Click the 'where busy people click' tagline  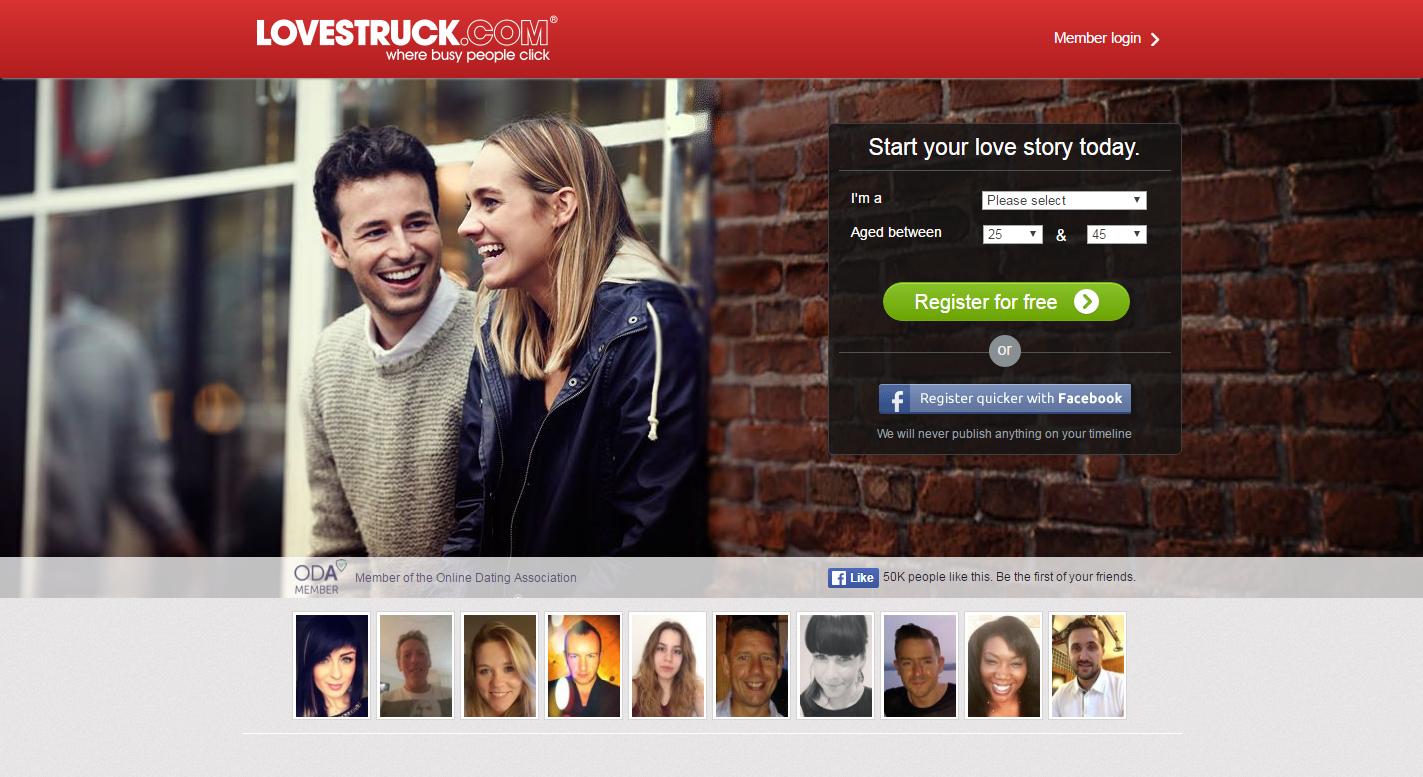pos(468,55)
